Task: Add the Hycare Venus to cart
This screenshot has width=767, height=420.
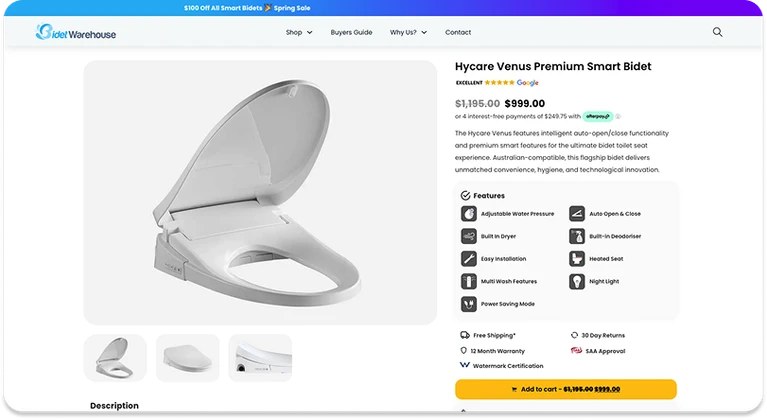Action: point(565,389)
